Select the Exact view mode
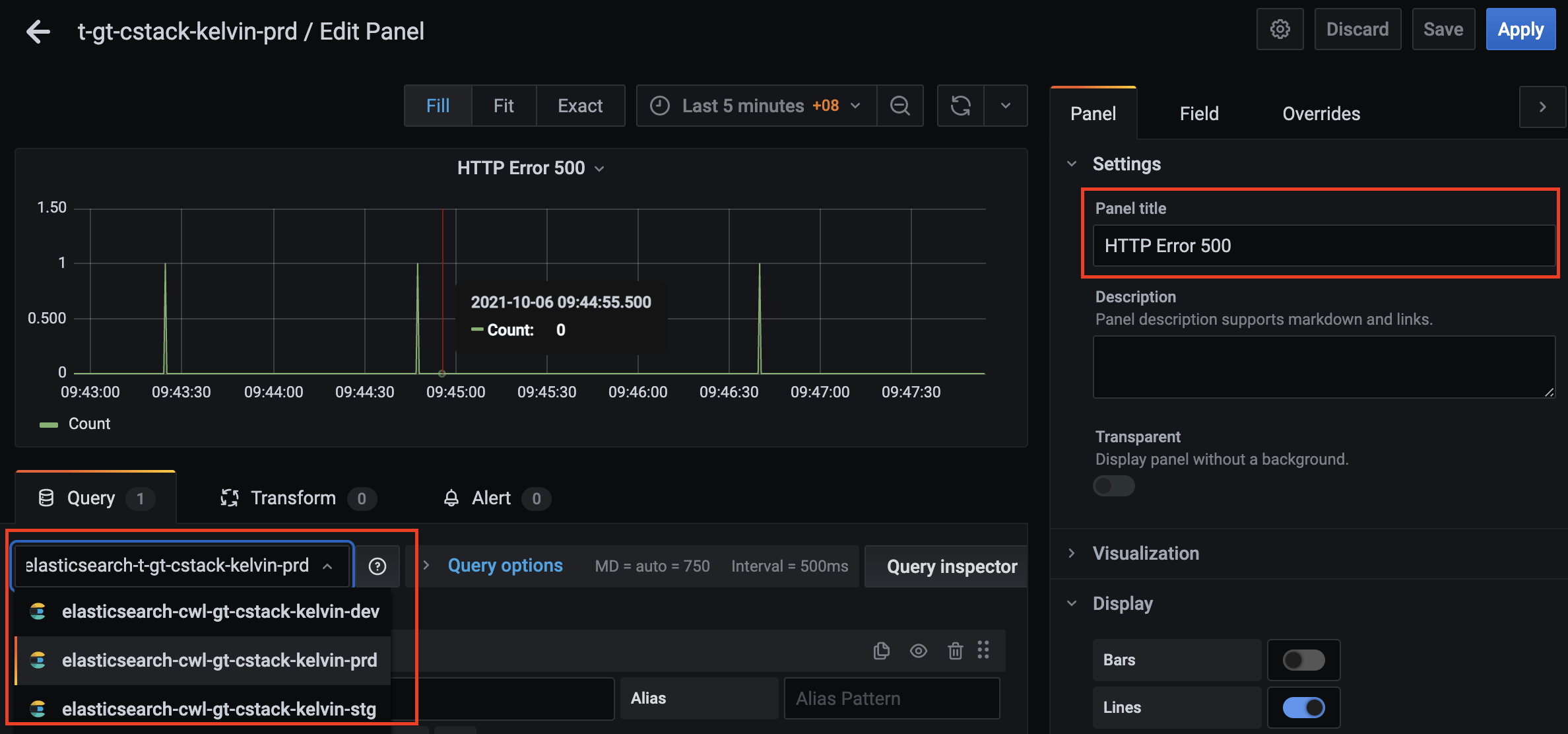This screenshot has width=1568, height=734. (x=580, y=106)
